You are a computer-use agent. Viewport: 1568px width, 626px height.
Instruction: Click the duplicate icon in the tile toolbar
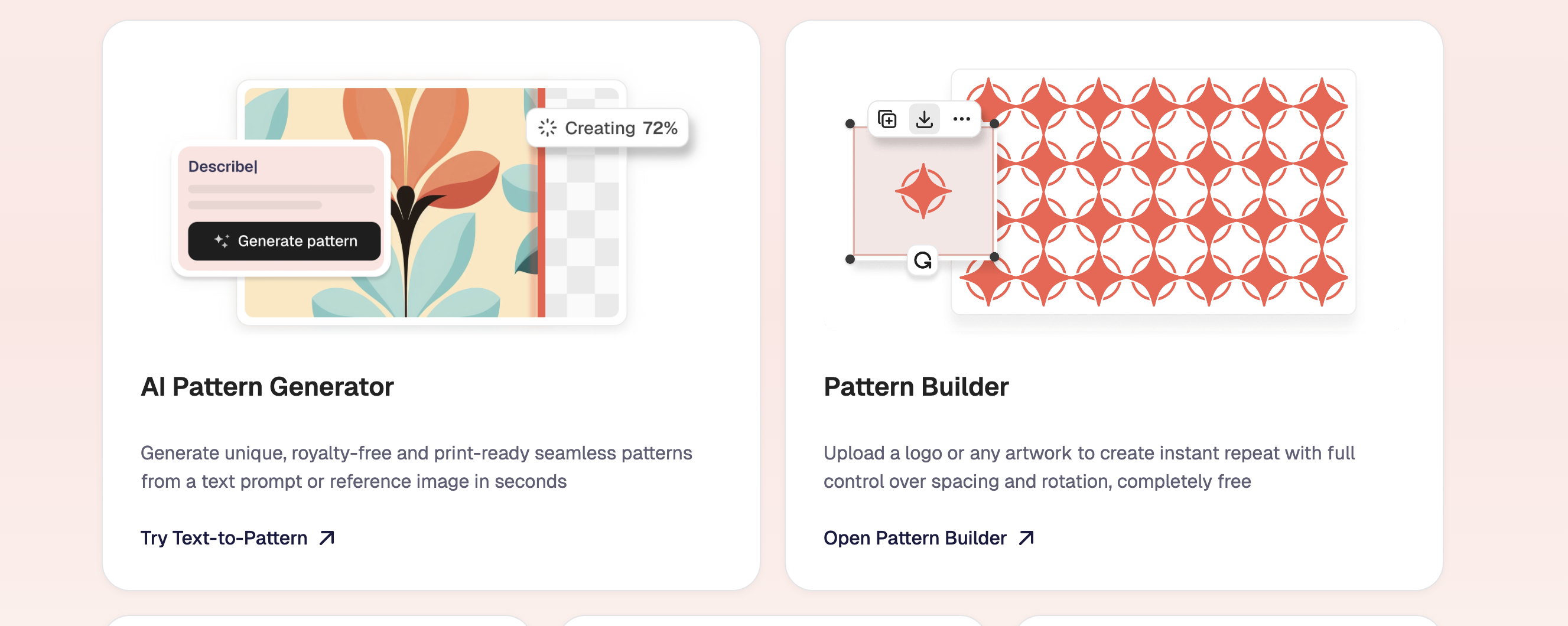(x=887, y=119)
